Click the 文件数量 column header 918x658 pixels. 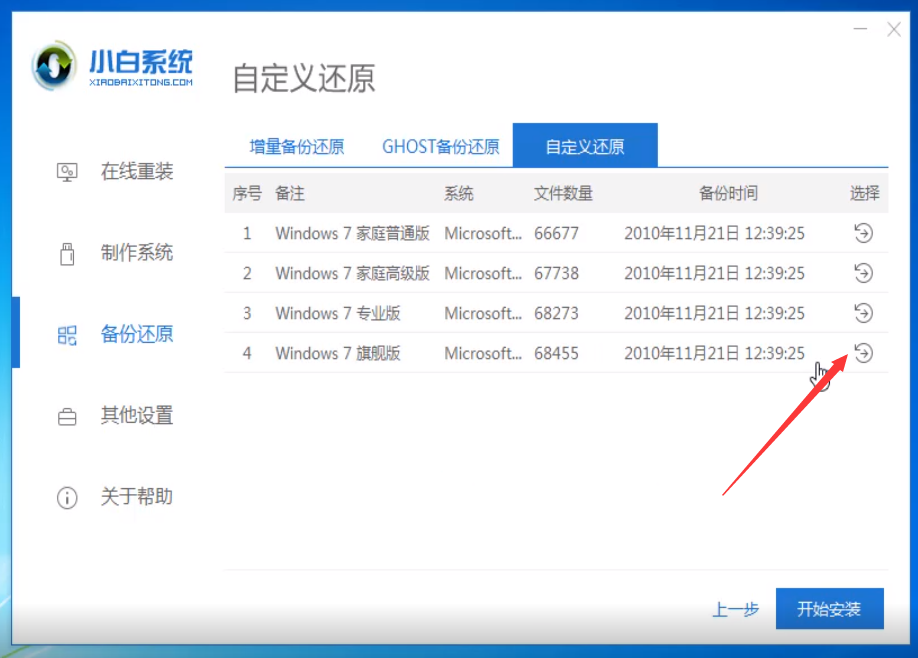(x=563, y=193)
